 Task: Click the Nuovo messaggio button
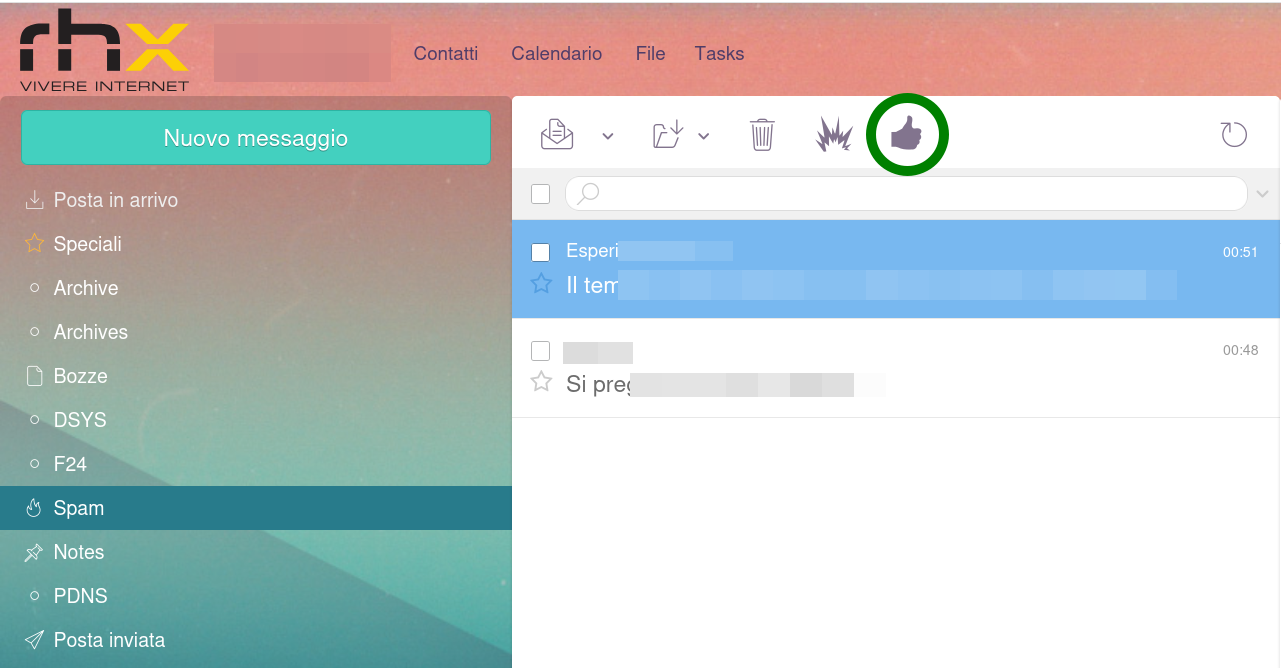click(256, 137)
